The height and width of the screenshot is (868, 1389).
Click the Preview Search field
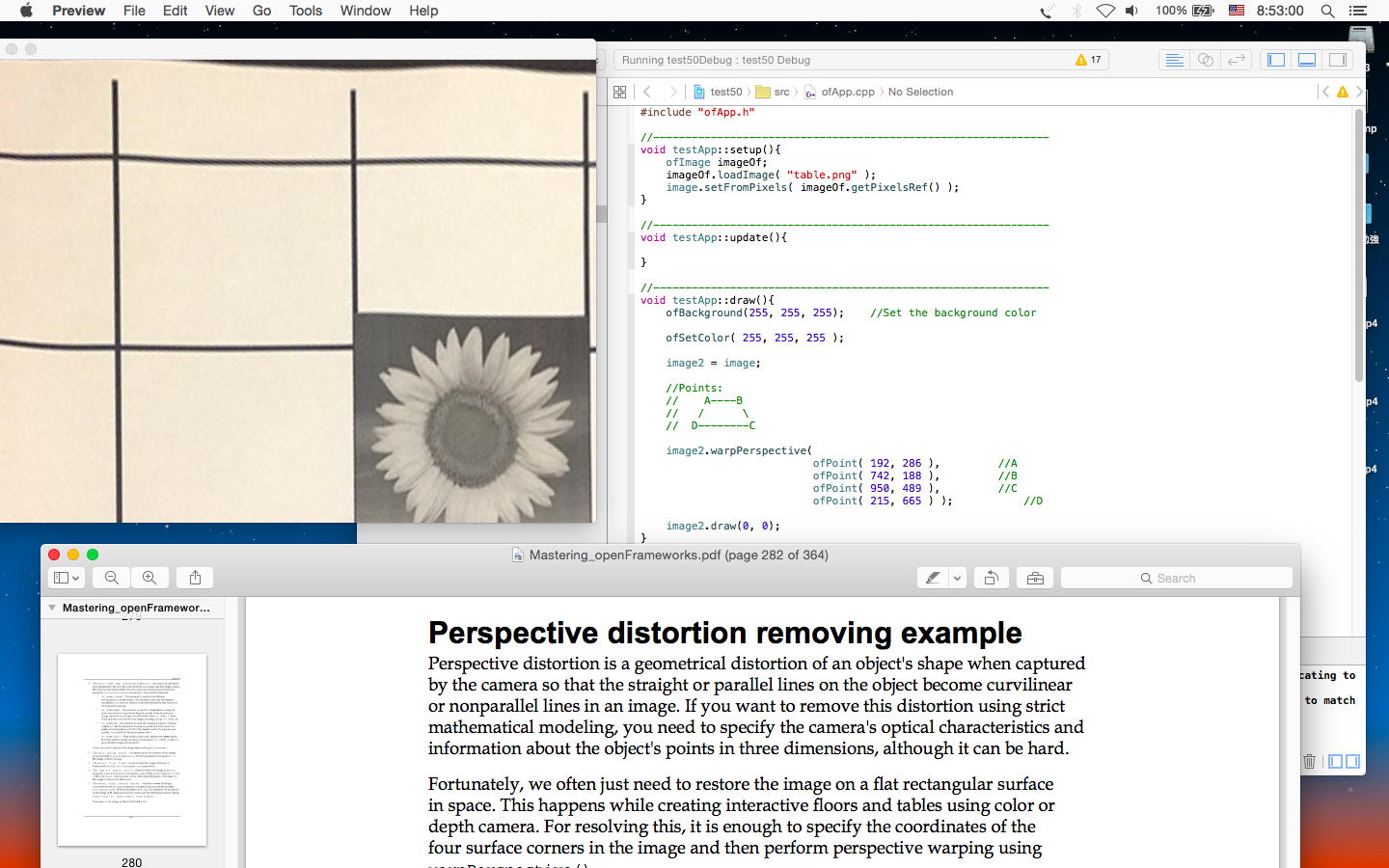pos(1176,578)
